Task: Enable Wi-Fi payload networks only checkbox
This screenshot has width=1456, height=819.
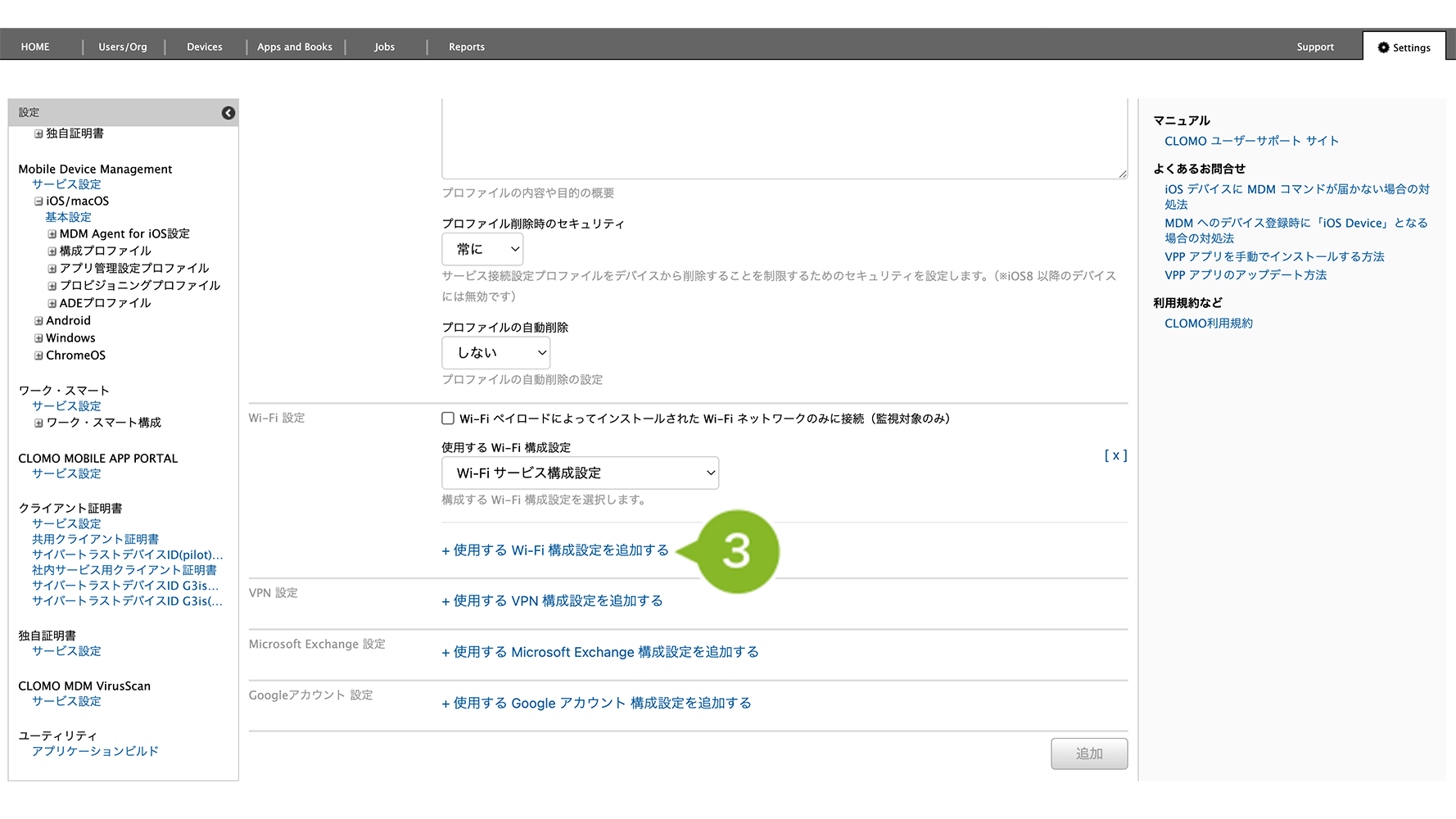Action: (x=448, y=419)
